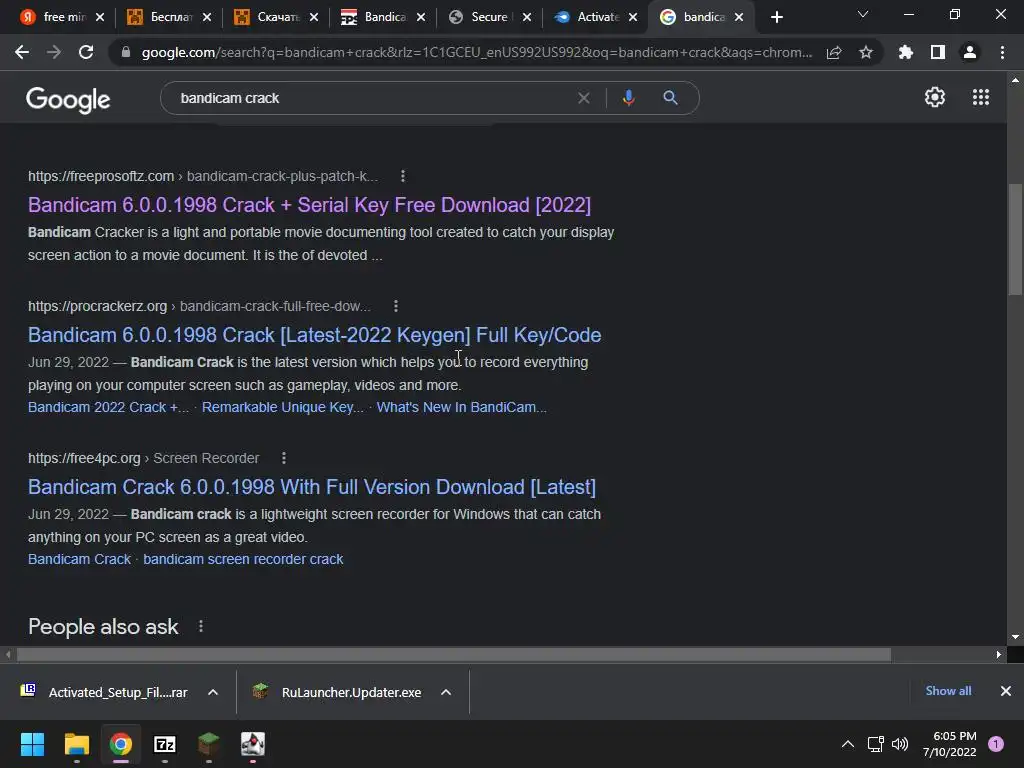Open File Explorer from the taskbar

(76, 744)
